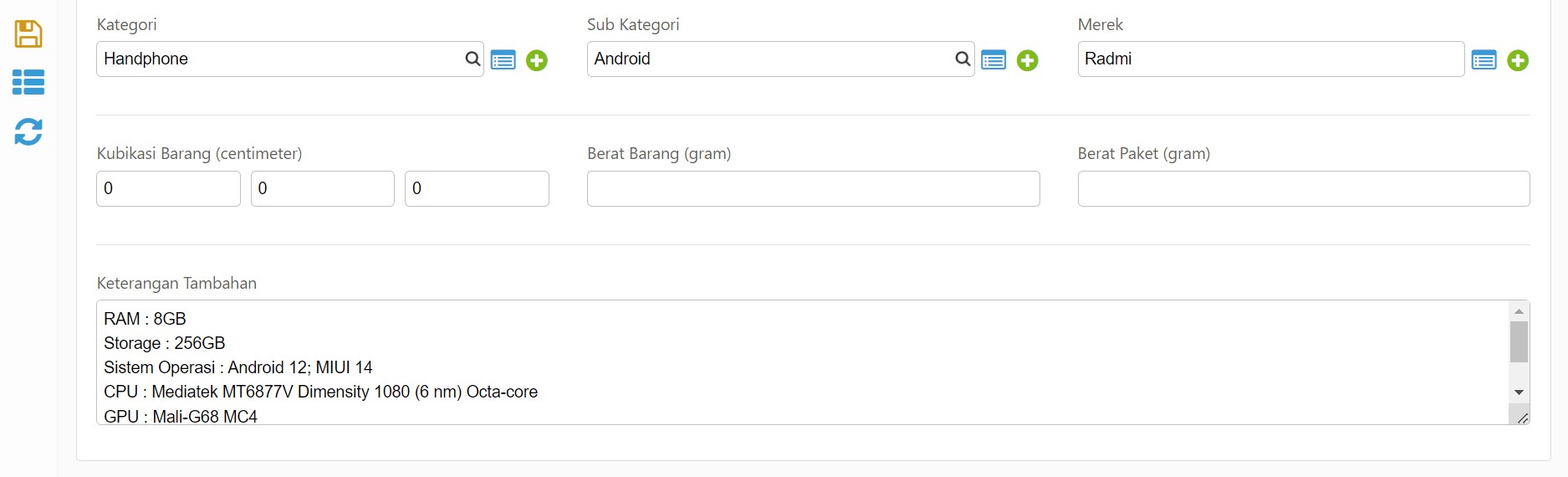Click the Berat Paket (gram) field
The image size is (1568, 477).
[1304, 188]
